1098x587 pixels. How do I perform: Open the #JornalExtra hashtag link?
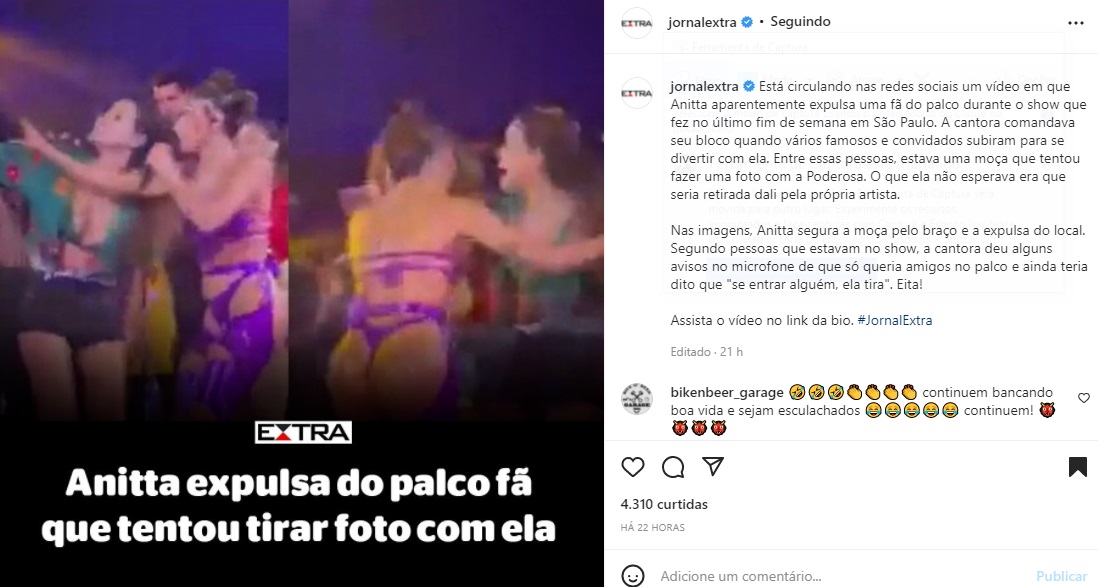click(x=895, y=320)
